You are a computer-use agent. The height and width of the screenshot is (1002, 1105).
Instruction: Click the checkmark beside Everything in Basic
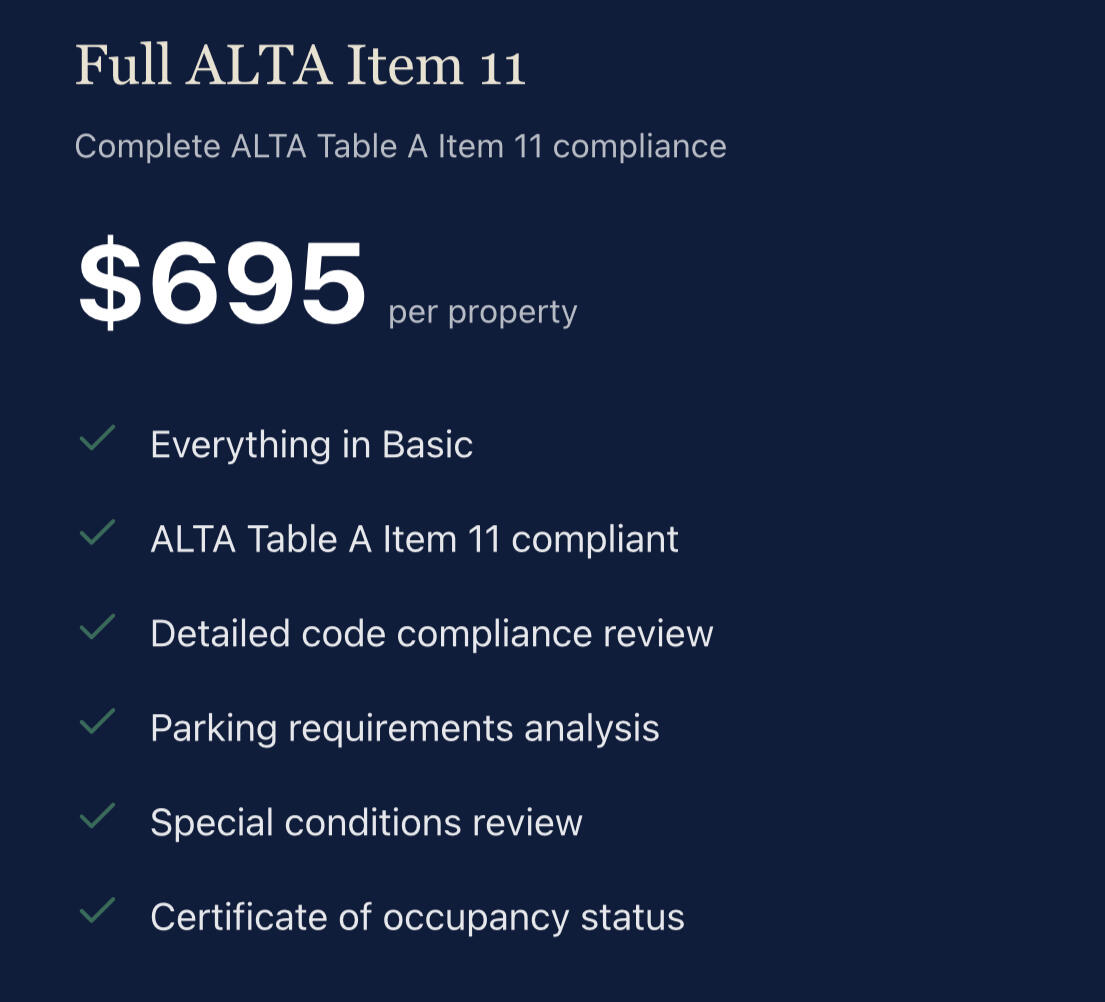coord(97,439)
